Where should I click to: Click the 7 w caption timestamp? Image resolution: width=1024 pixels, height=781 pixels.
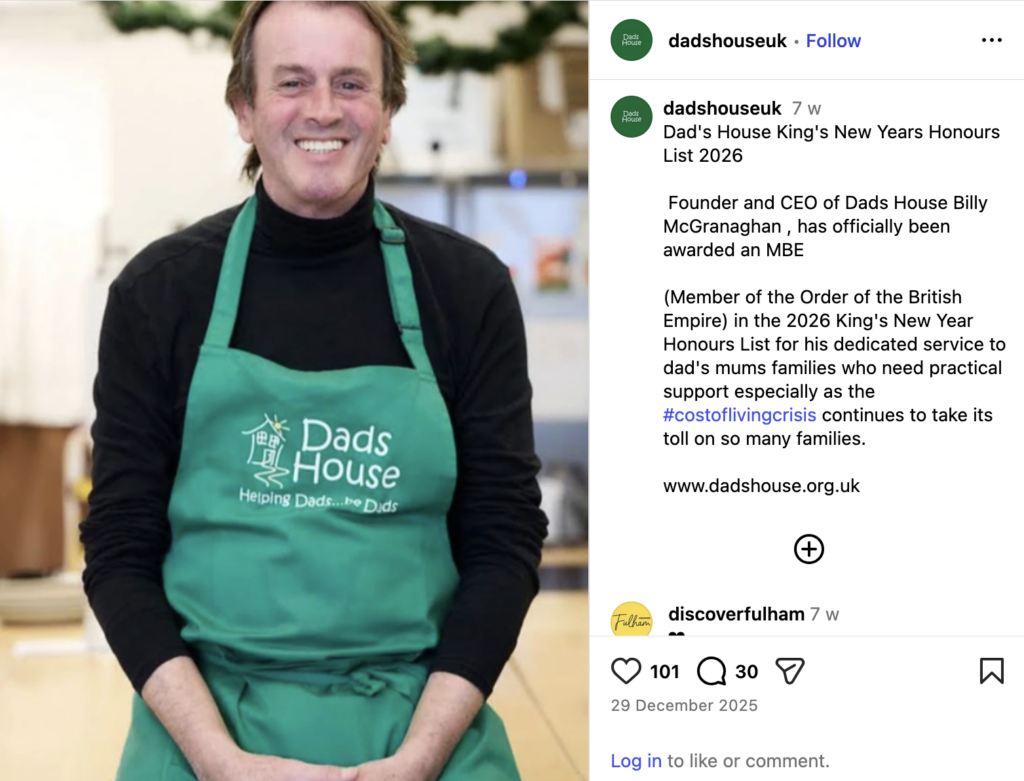pyautogui.click(x=807, y=109)
